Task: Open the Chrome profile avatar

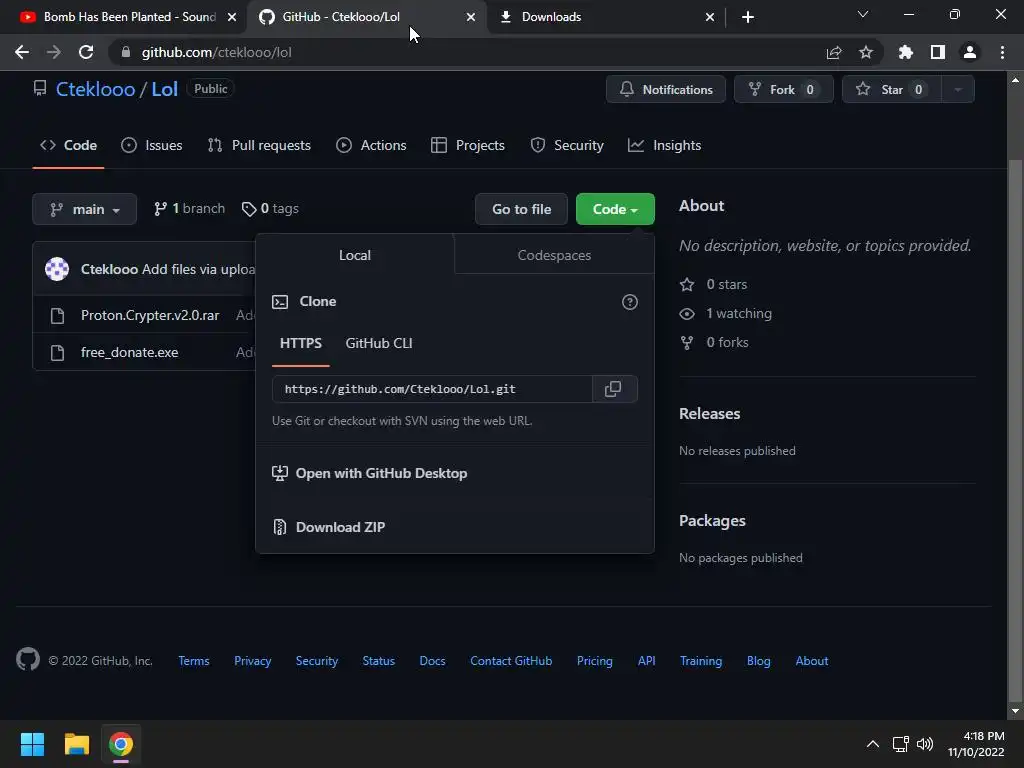Action: (970, 52)
